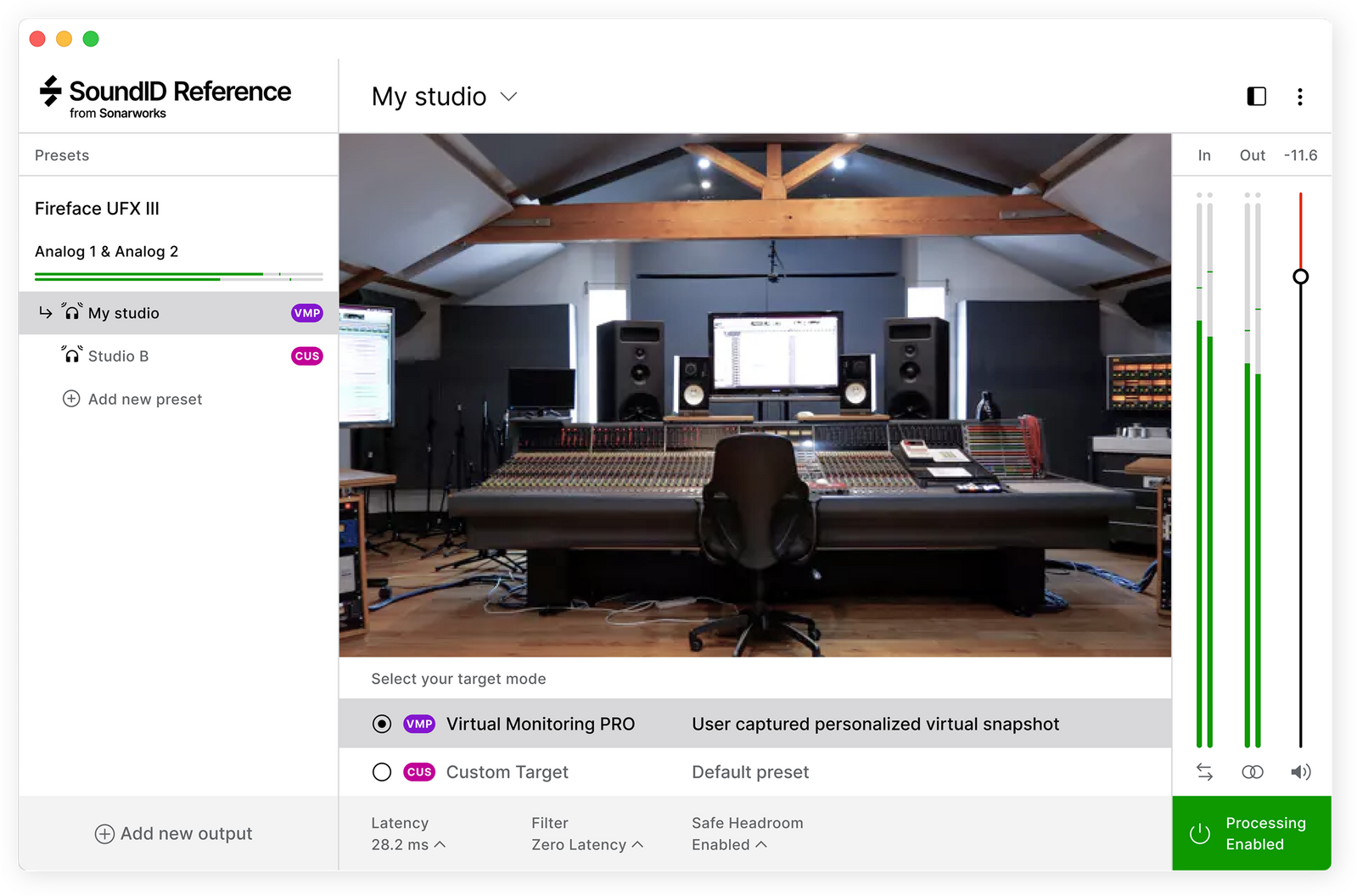The width and height of the screenshot is (1357, 896).
Task: Click the swap channels arrows icon
Action: (1204, 771)
